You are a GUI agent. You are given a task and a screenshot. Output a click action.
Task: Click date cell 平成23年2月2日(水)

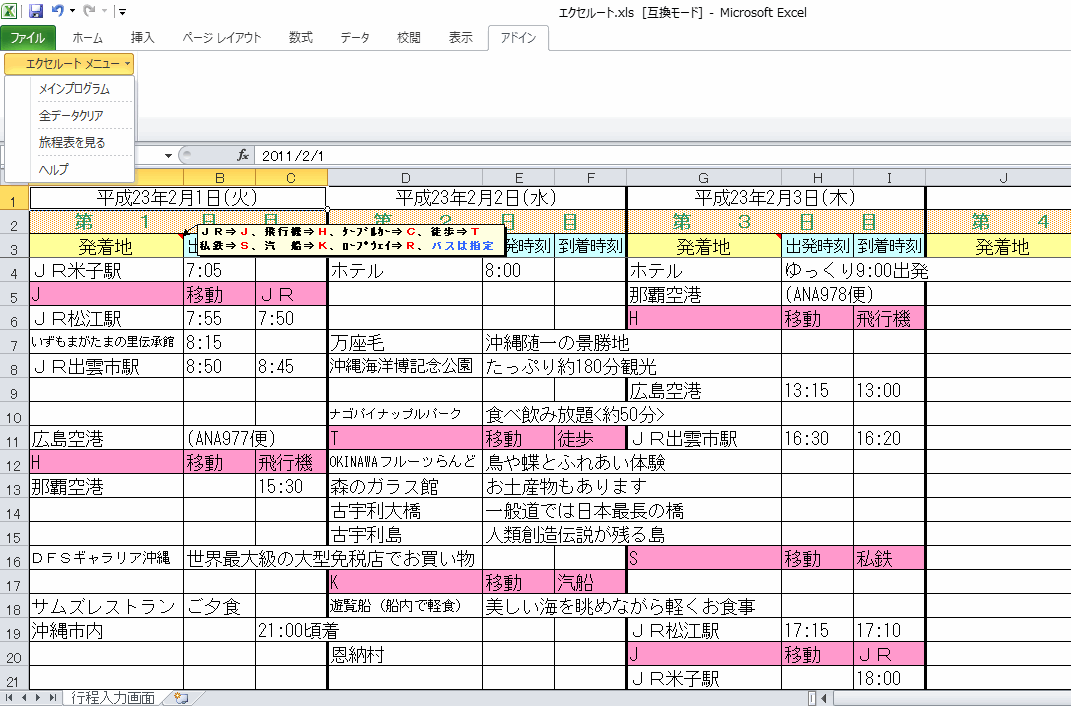pos(477,198)
